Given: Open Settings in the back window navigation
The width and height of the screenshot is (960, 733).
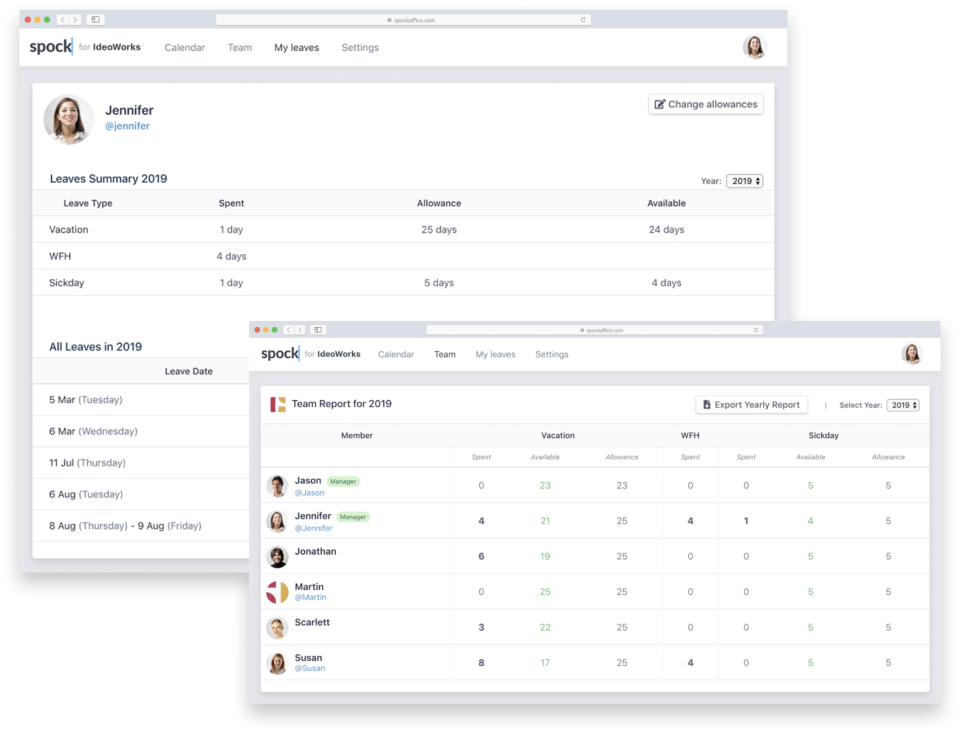Looking at the screenshot, I should coord(360,48).
